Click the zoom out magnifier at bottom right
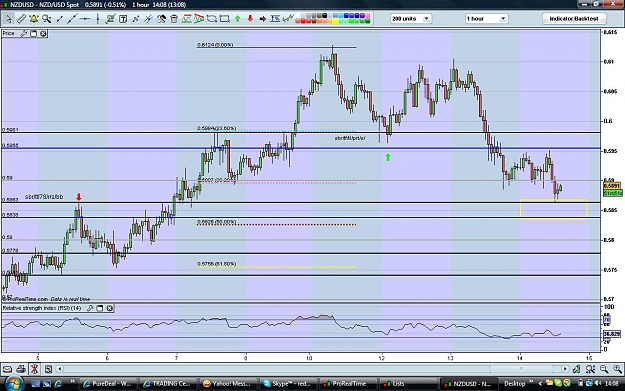This screenshot has width=625, height=391. pos(603,369)
